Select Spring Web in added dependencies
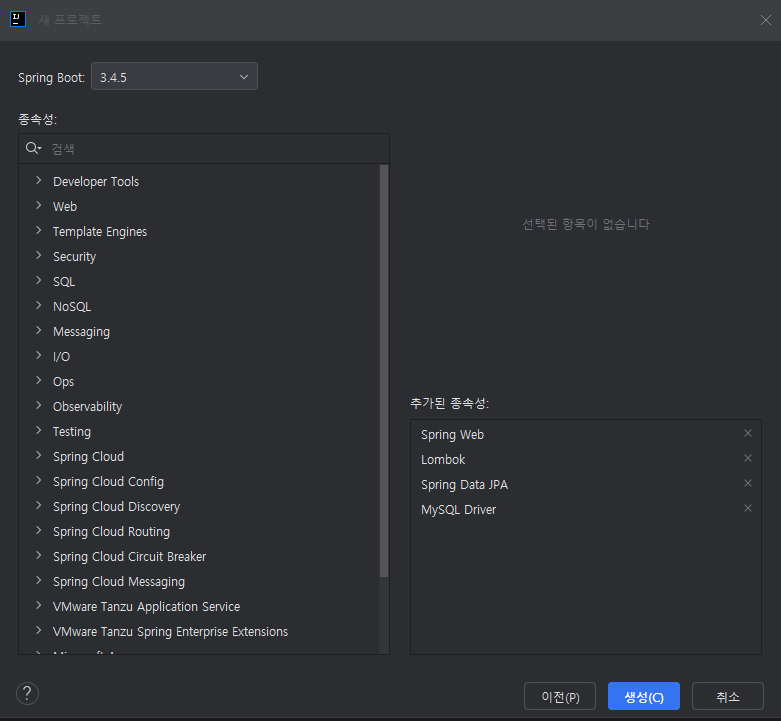 [452, 435]
